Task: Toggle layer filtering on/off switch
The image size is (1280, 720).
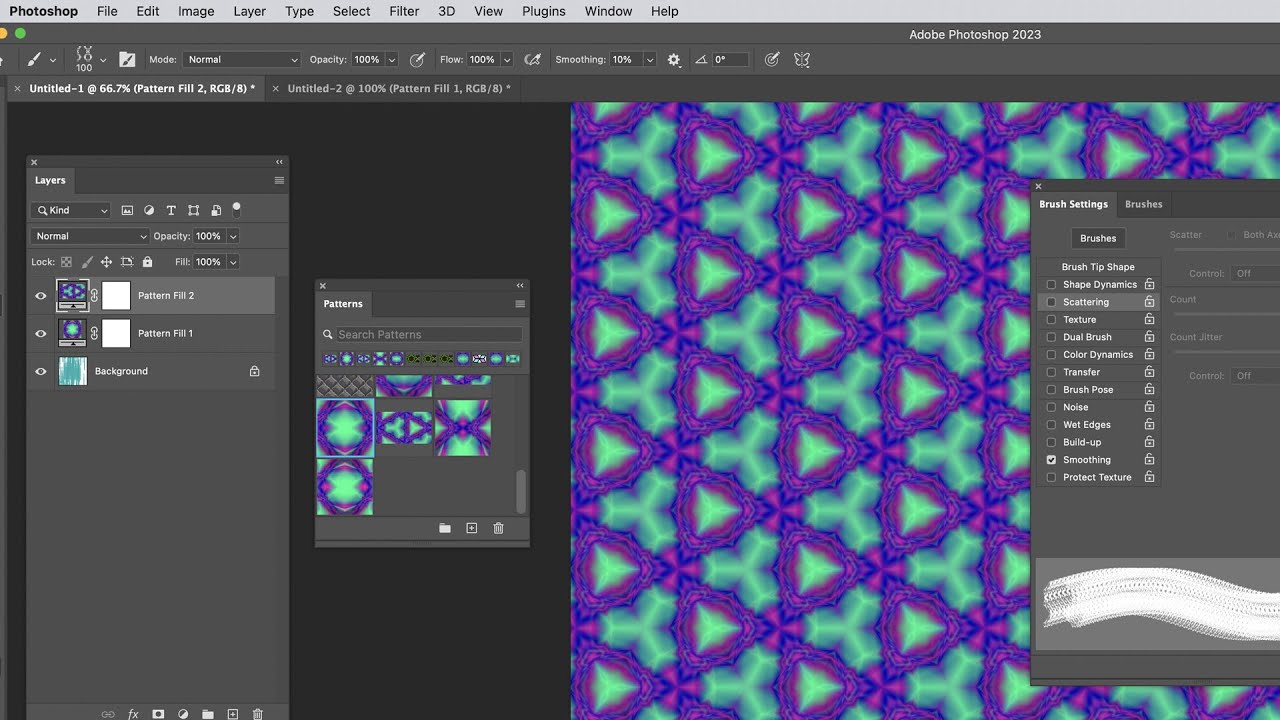Action: click(x=237, y=209)
